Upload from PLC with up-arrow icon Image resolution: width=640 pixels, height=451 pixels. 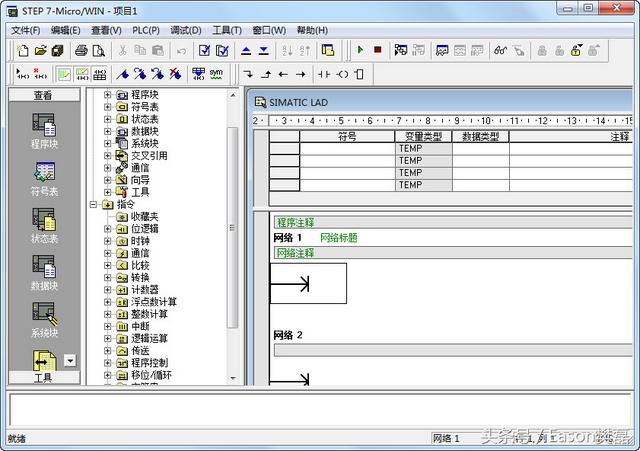coord(246,51)
